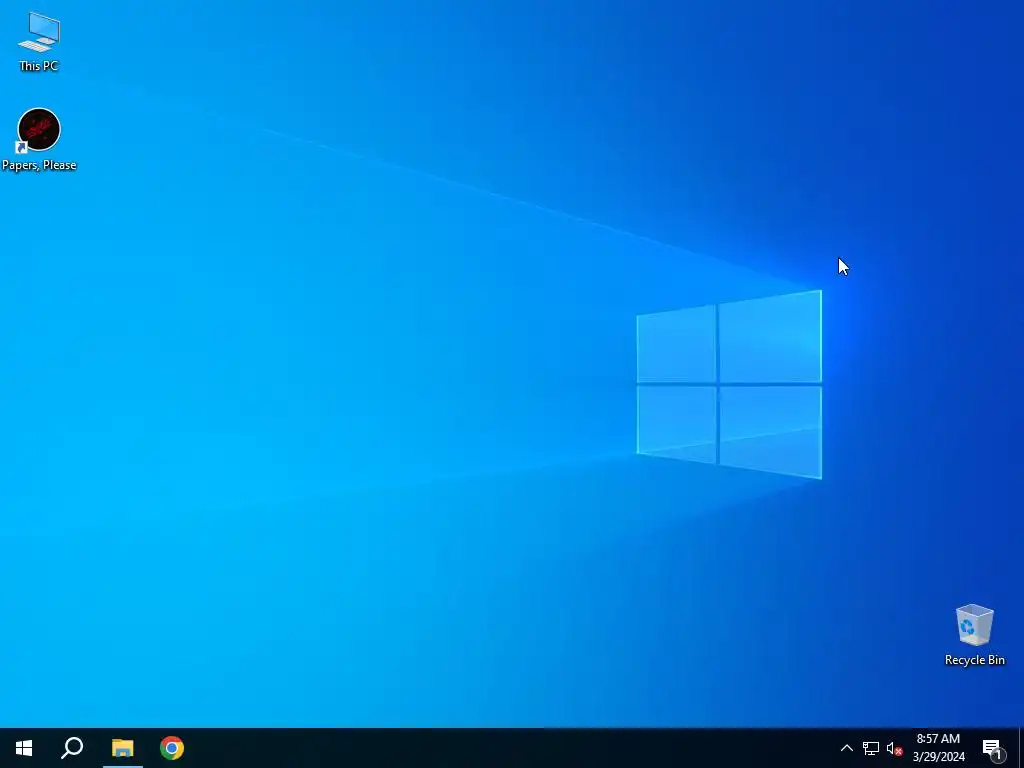Launch Google Chrome from the taskbar
Screen dimensions: 1024x768
[x=172, y=748]
